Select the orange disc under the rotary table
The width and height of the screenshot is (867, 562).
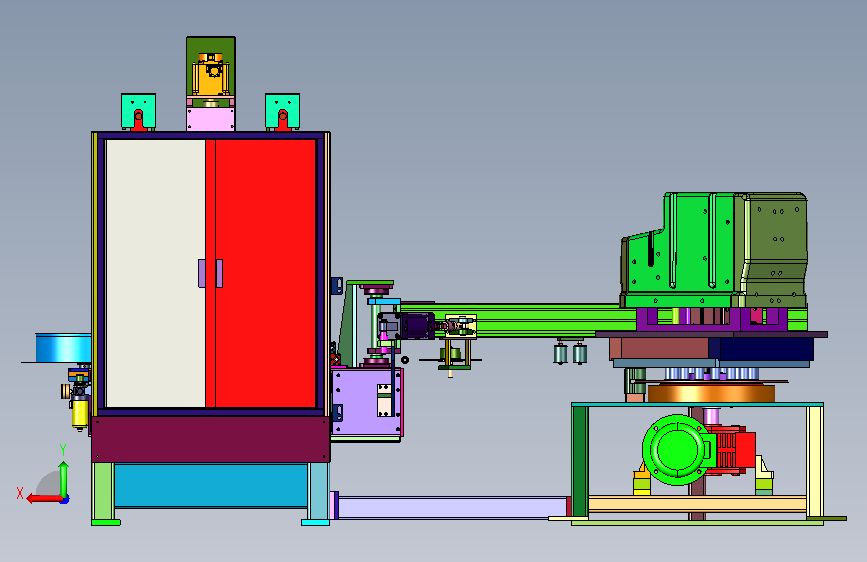tap(711, 393)
